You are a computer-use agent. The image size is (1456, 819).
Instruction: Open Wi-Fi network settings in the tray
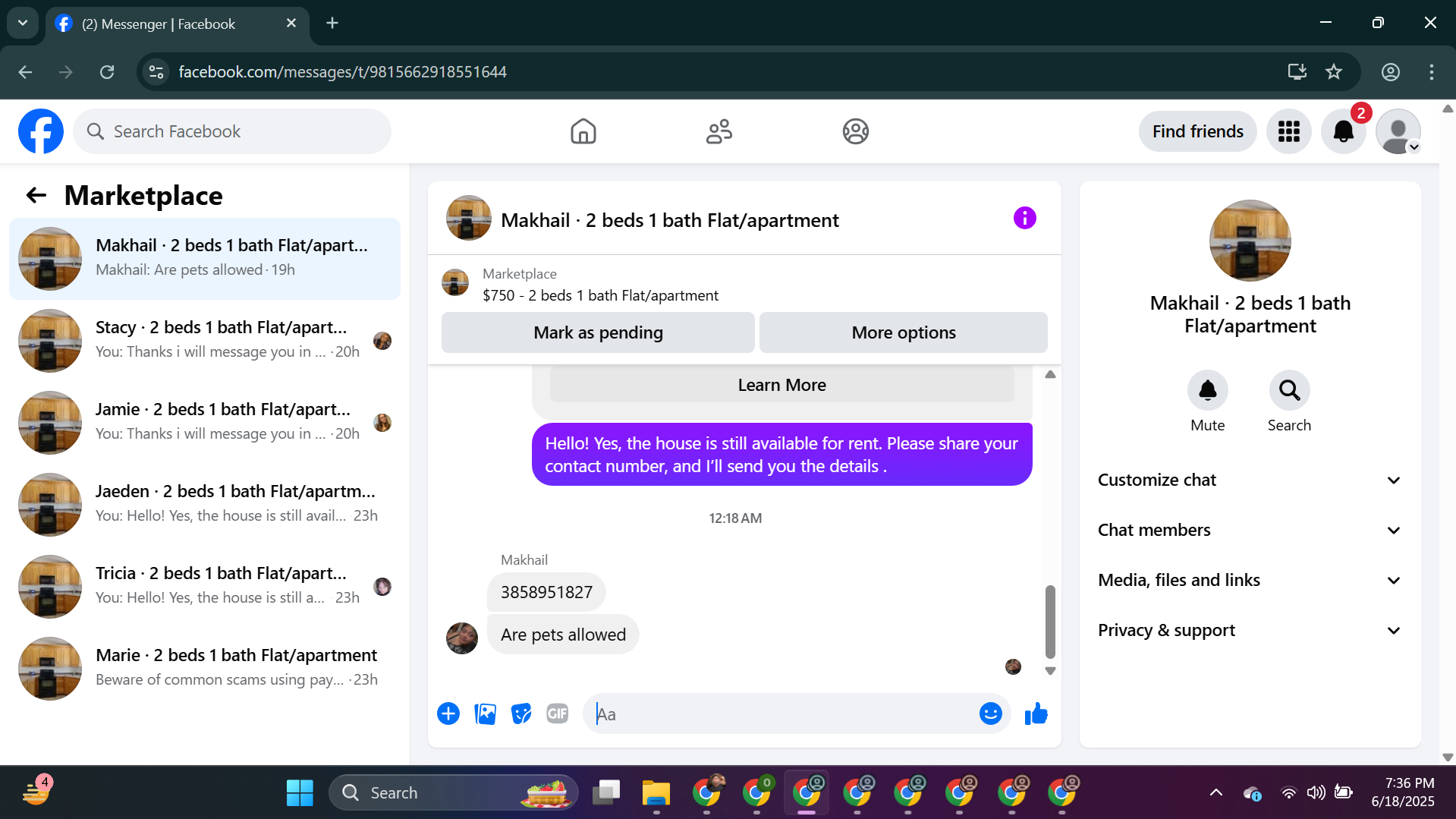pos(1288,793)
